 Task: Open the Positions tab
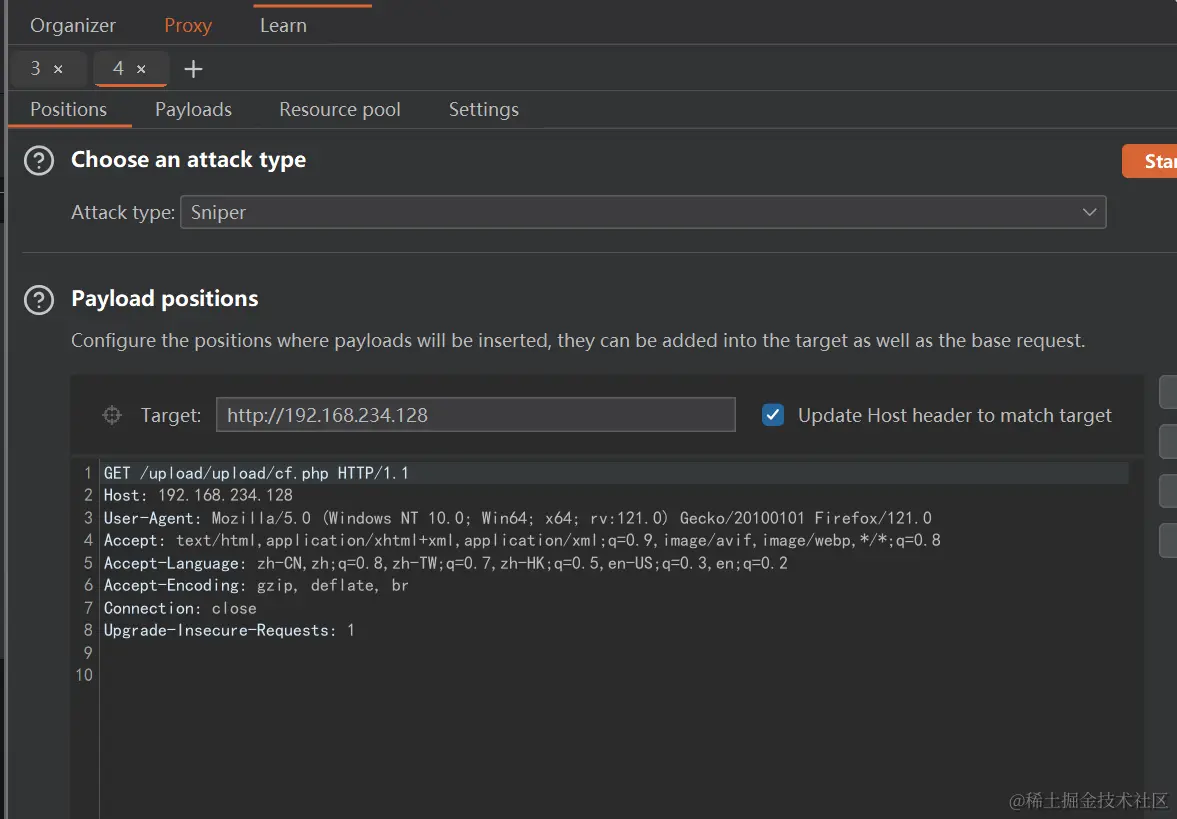click(68, 110)
